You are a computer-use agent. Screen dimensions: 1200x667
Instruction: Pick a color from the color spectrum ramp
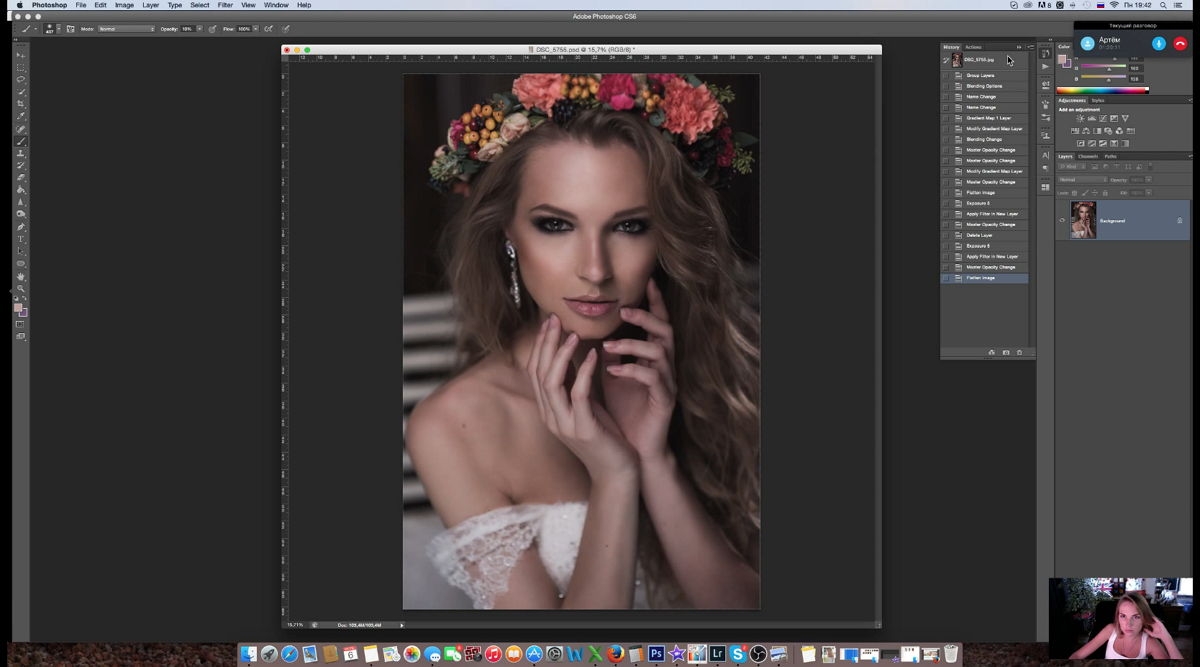click(1102, 90)
